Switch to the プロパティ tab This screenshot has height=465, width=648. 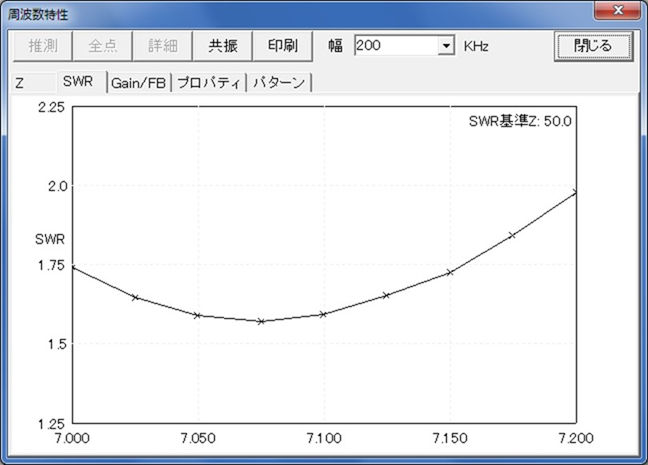(209, 83)
